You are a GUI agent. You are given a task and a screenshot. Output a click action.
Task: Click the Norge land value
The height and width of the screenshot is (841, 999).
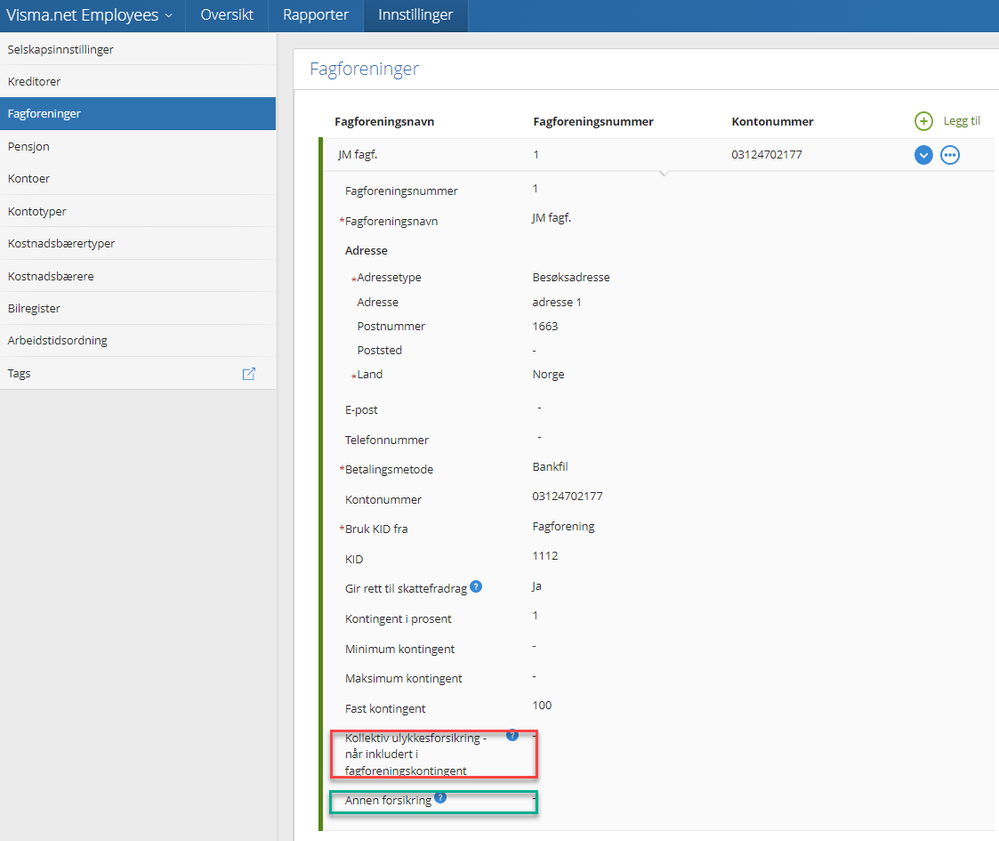point(548,375)
